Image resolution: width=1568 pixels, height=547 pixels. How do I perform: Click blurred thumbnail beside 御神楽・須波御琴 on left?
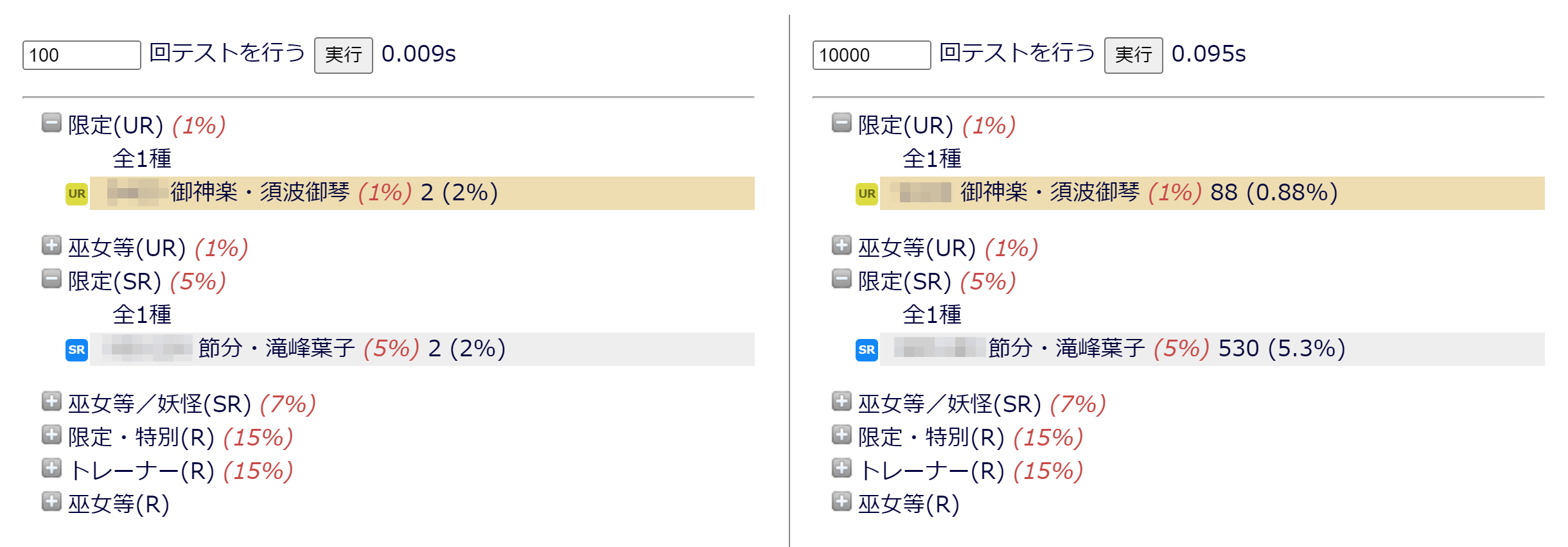tap(133, 193)
